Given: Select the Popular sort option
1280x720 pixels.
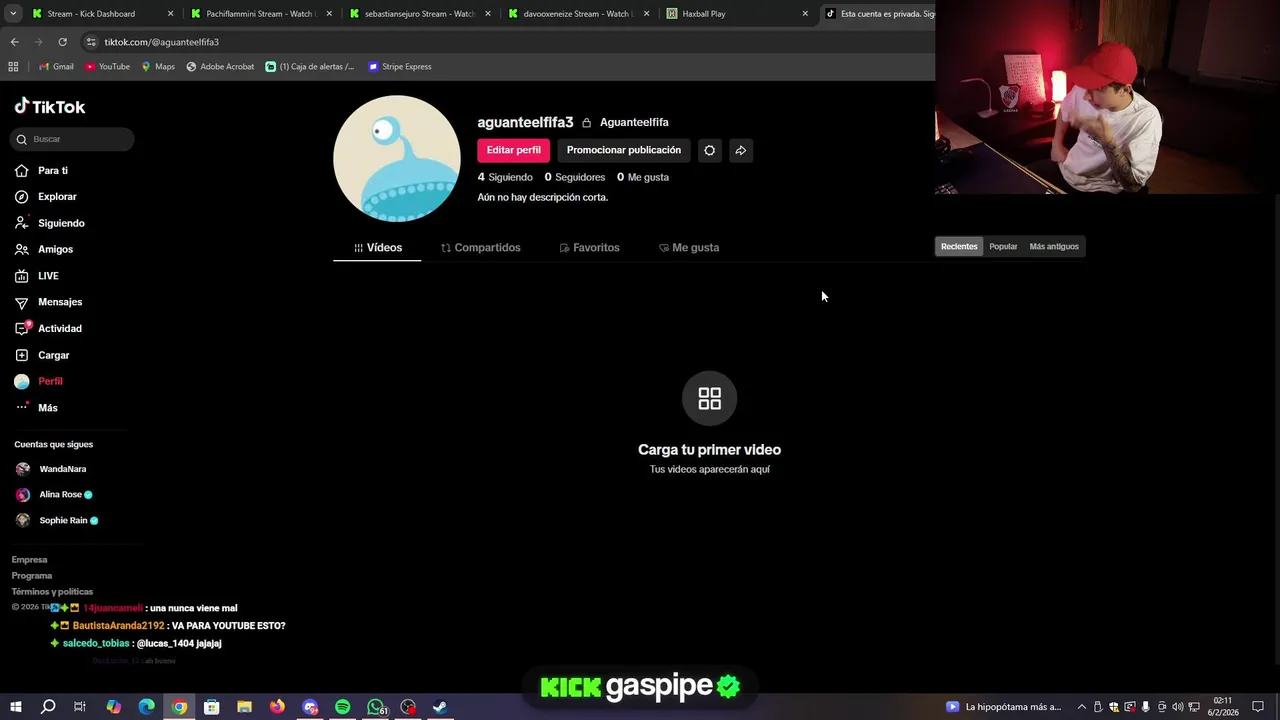Looking at the screenshot, I should [x=1003, y=247].
